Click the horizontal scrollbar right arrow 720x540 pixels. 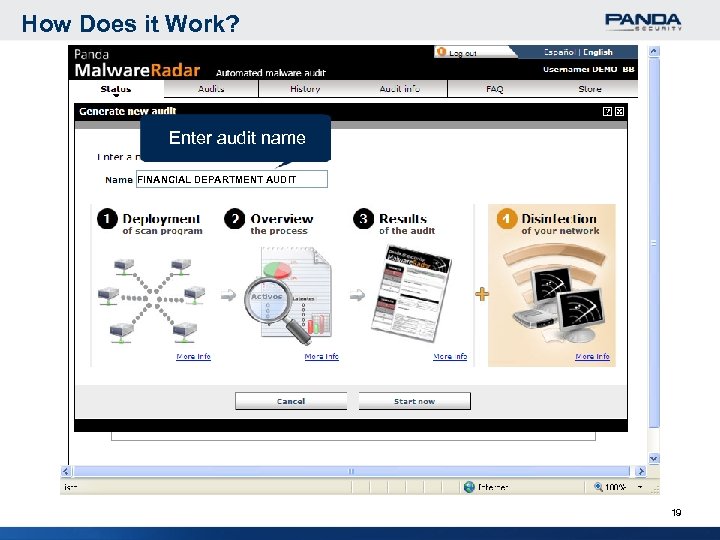coord(640,471)
